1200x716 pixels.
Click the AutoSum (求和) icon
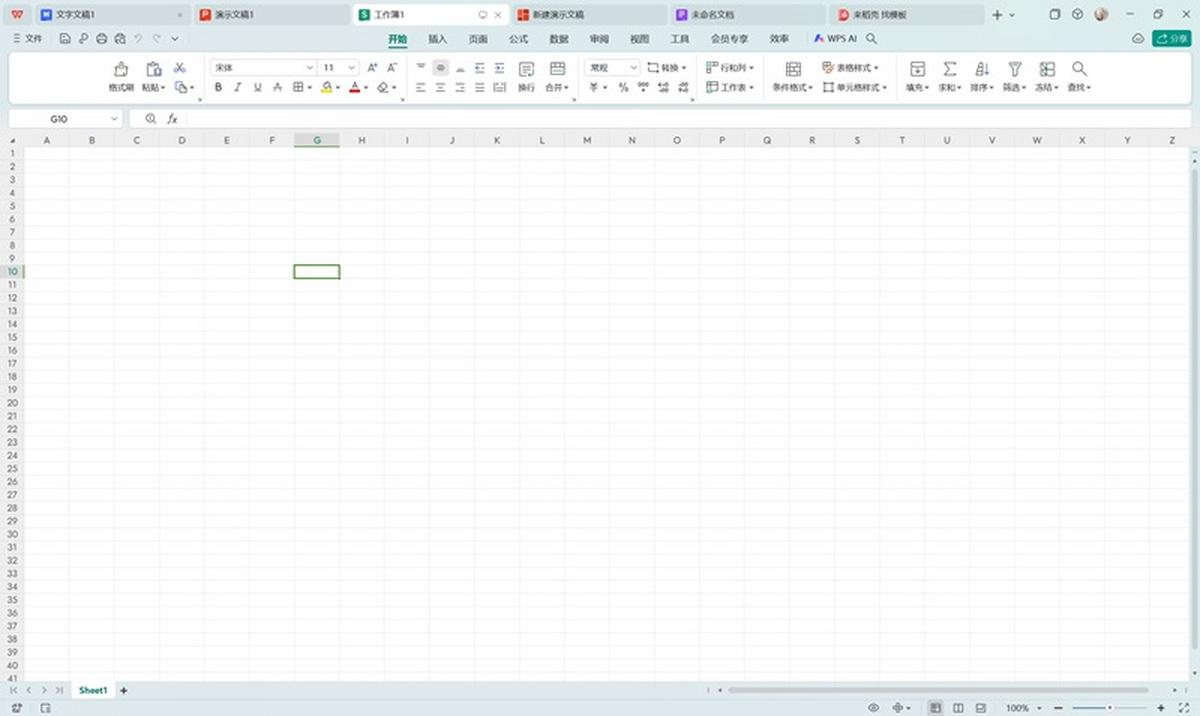click(948, 70)
